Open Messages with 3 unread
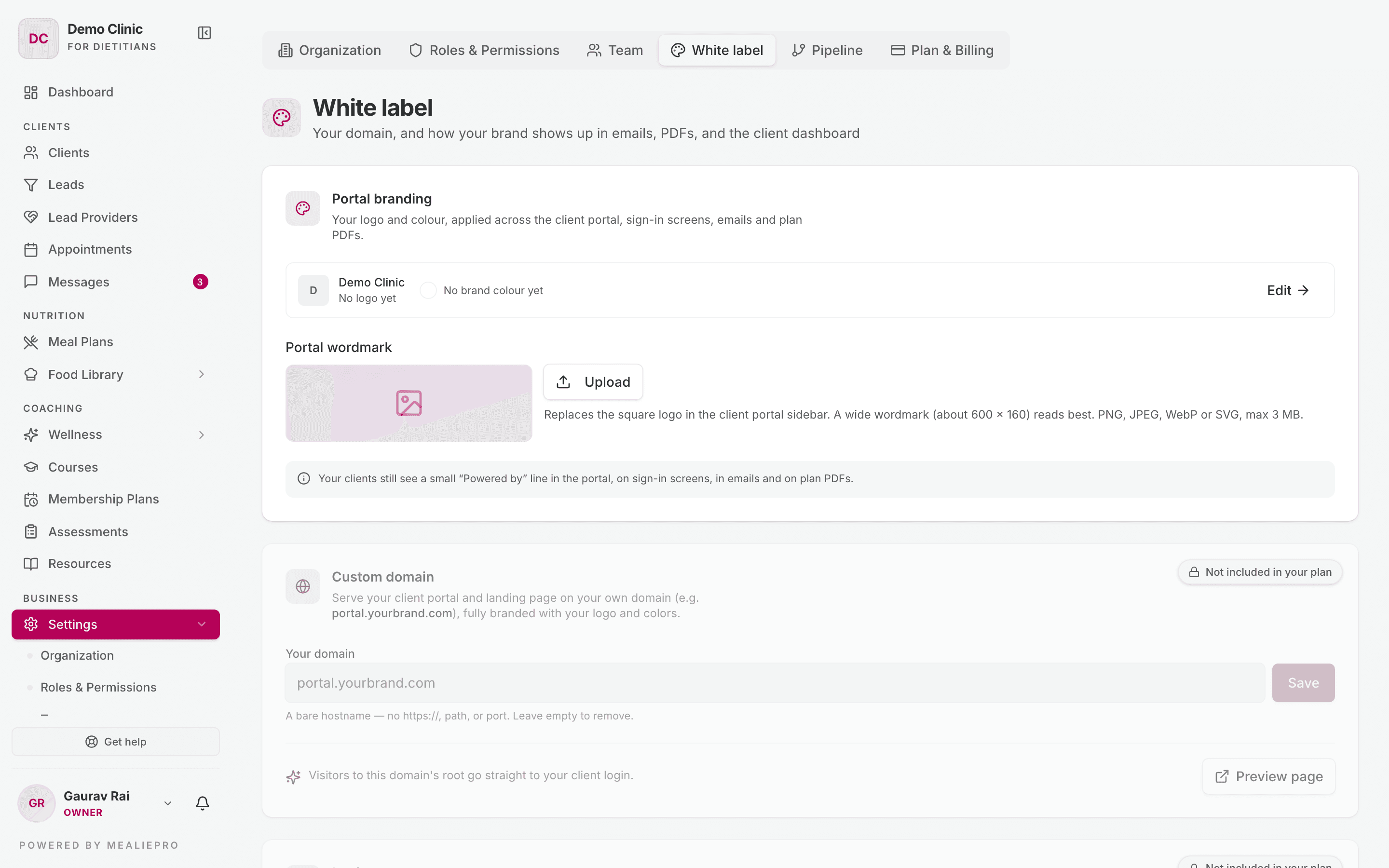 point(115,282)
